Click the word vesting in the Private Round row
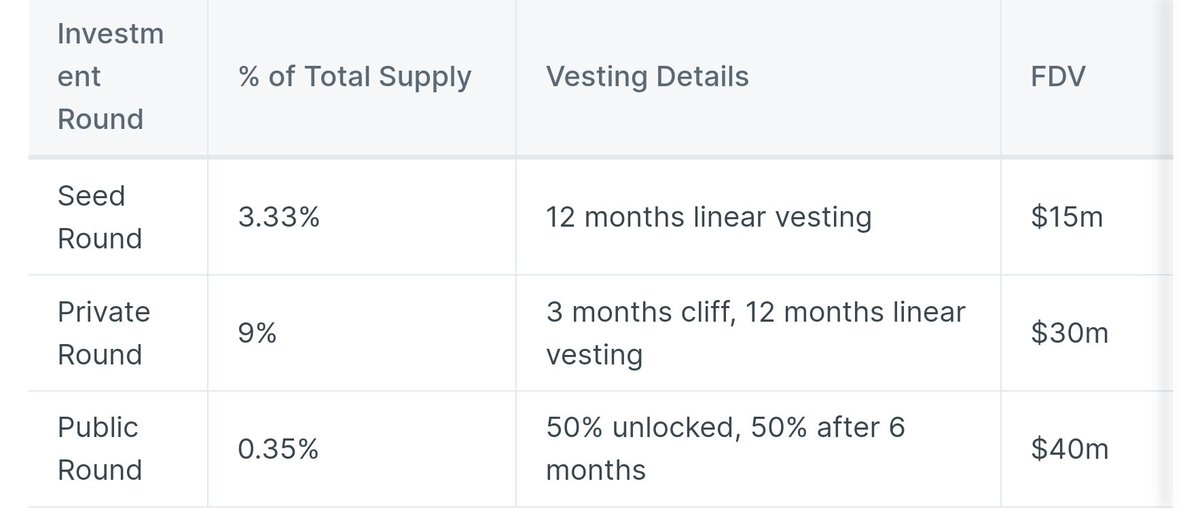1200x509 pixels. pyautogui.click(x=594, y=354)
